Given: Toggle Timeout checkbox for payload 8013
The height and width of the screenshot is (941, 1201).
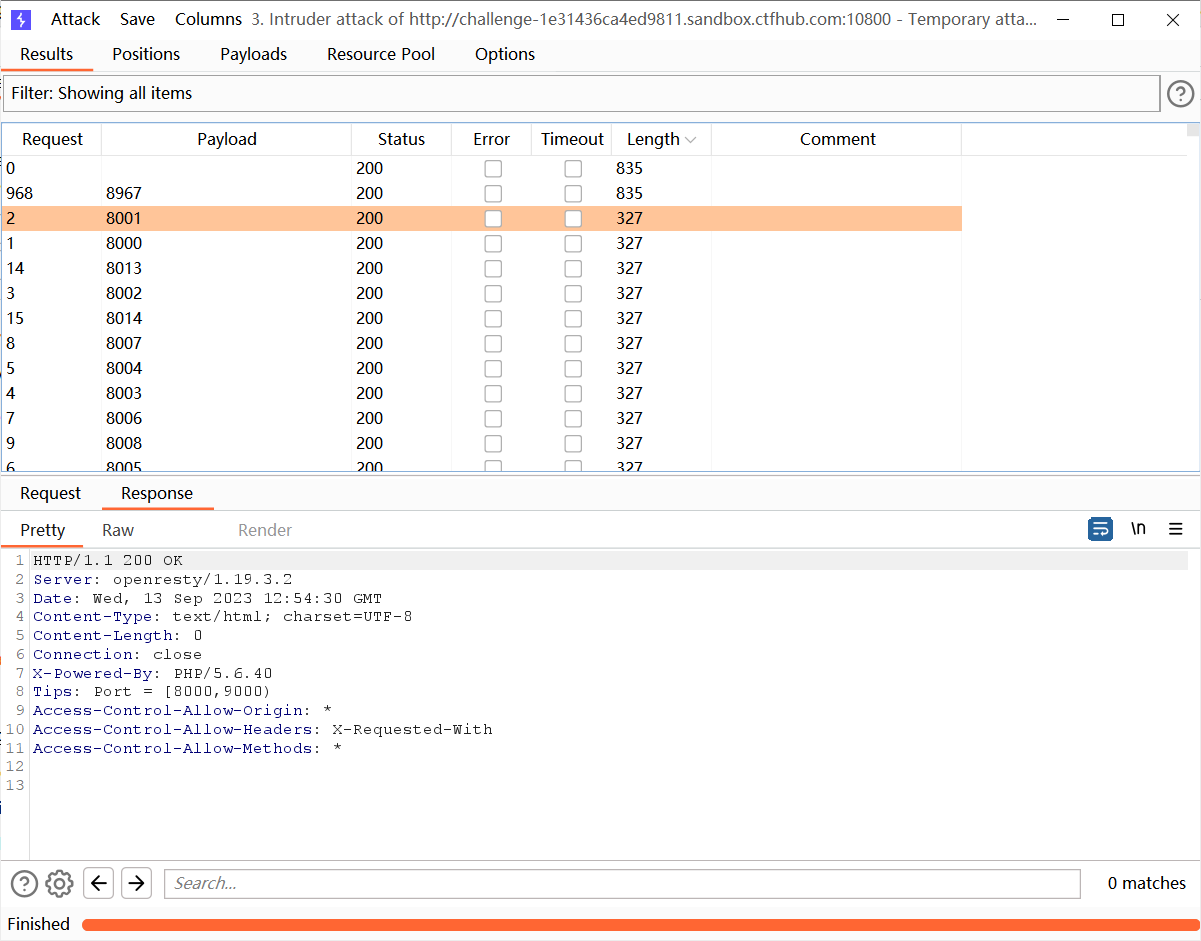Looking at the screenshot, I should 573,269.
